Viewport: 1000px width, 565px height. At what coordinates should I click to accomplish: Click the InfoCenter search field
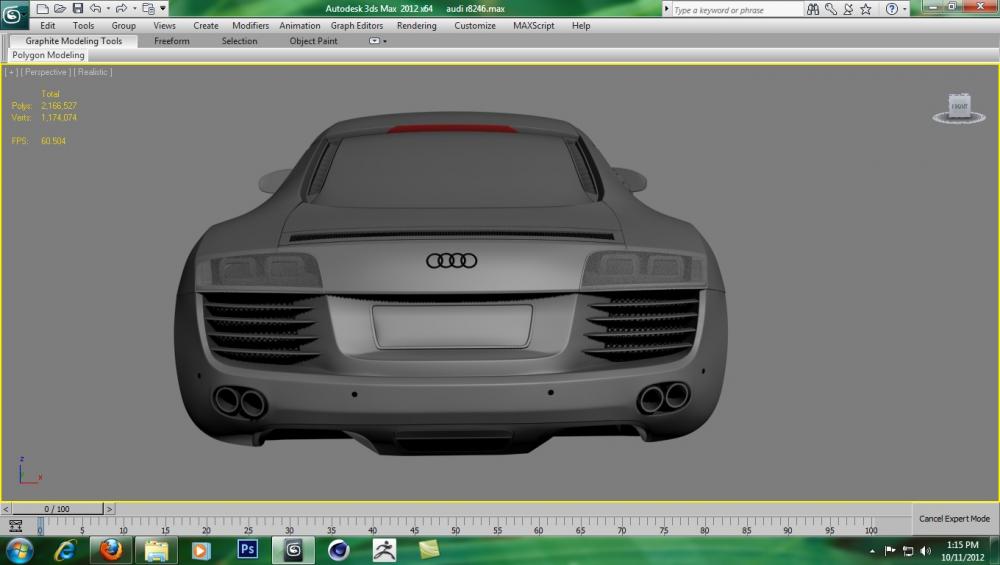(x=737, y=10)
